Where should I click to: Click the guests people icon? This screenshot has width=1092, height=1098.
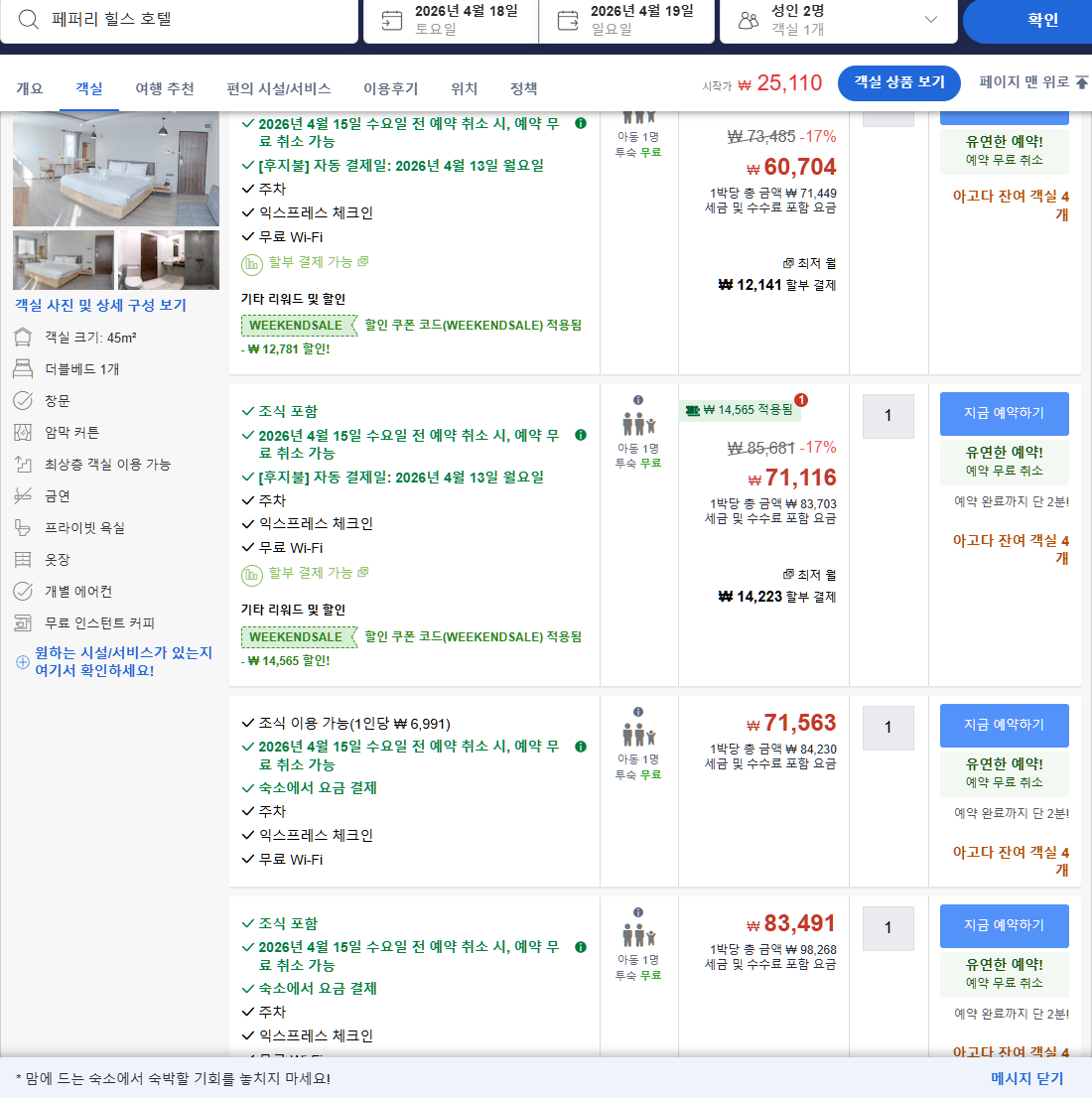pyautogui.click(x=749, y=20)
